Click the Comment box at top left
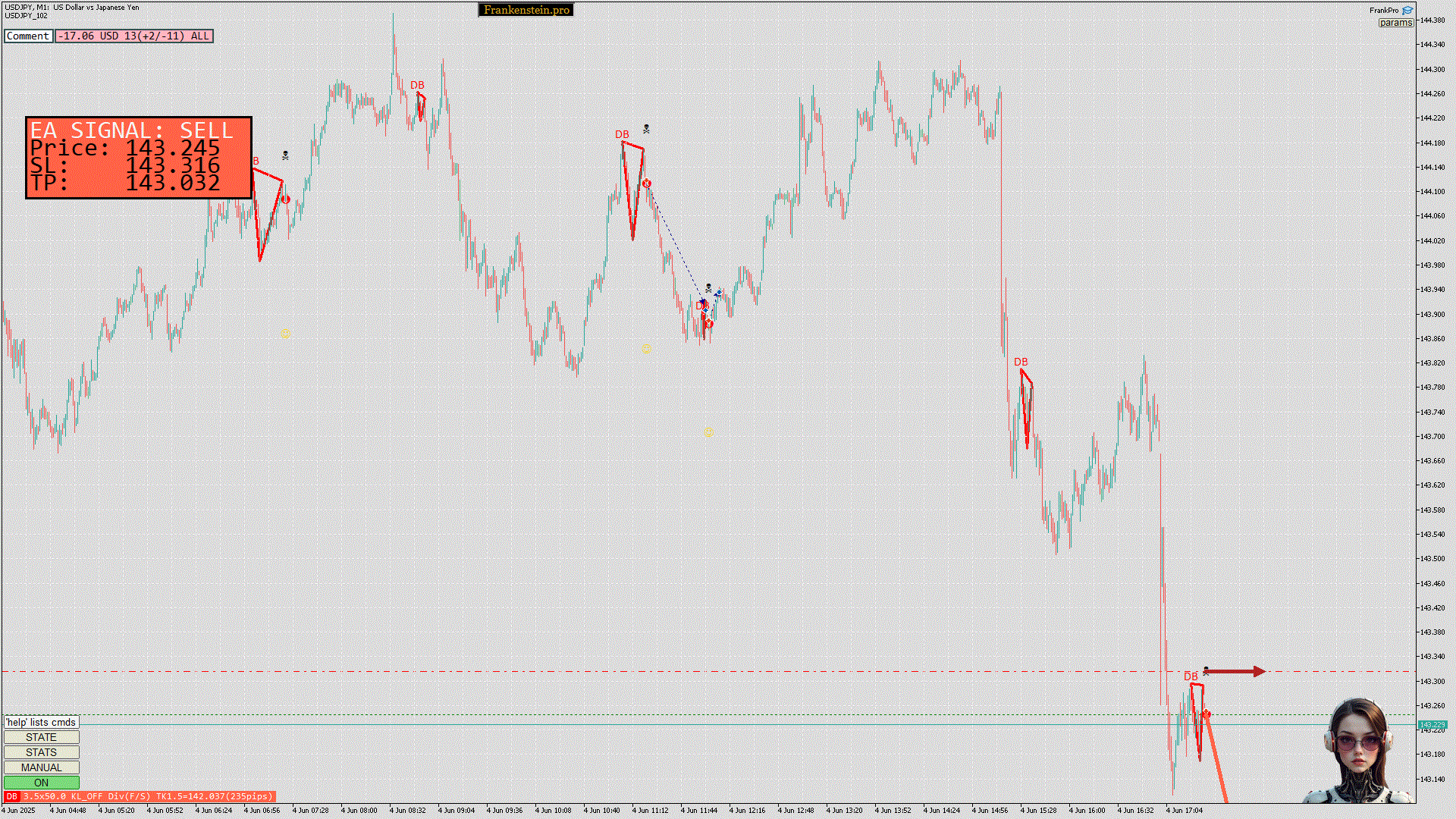This screenshot has width=1456, height=819. 28,36
